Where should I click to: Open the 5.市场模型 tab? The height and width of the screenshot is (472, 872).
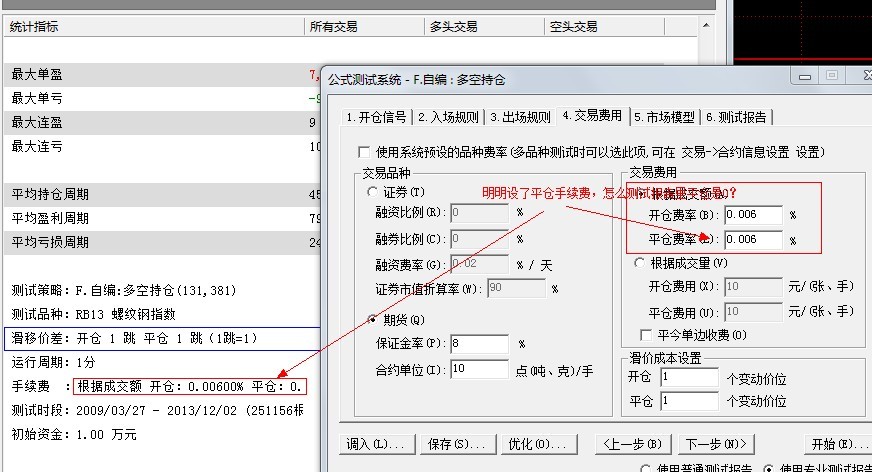[x=665, y=117]
